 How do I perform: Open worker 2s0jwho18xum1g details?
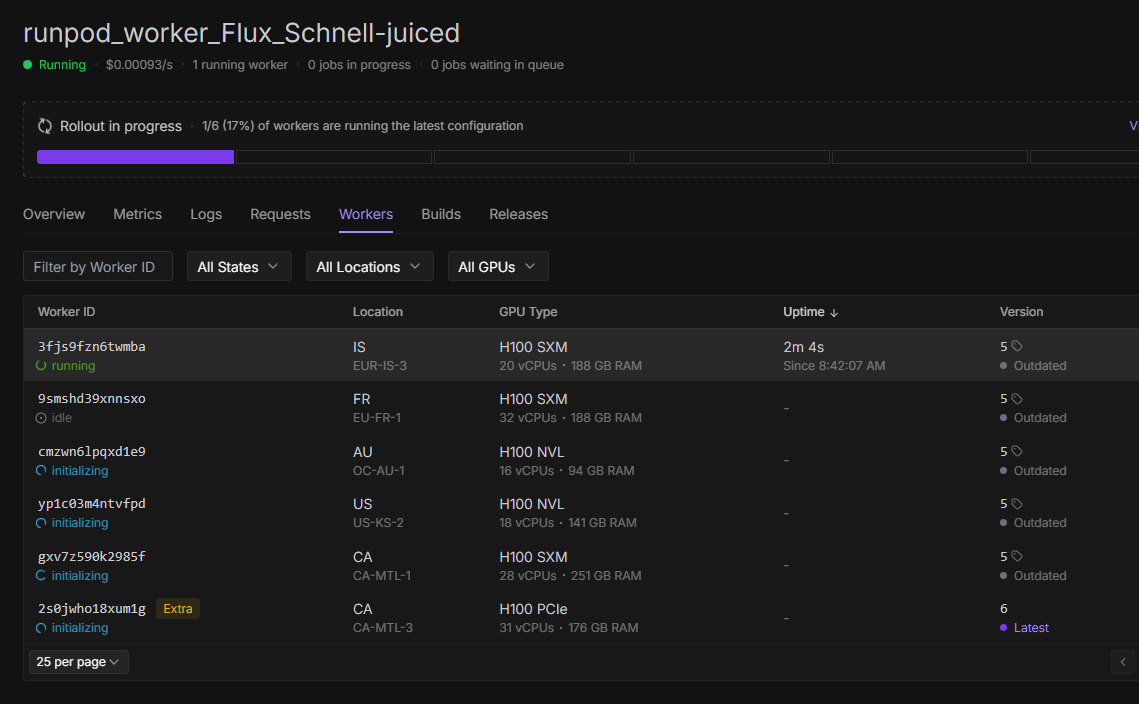pyautogui.click(x=92, y=609)
